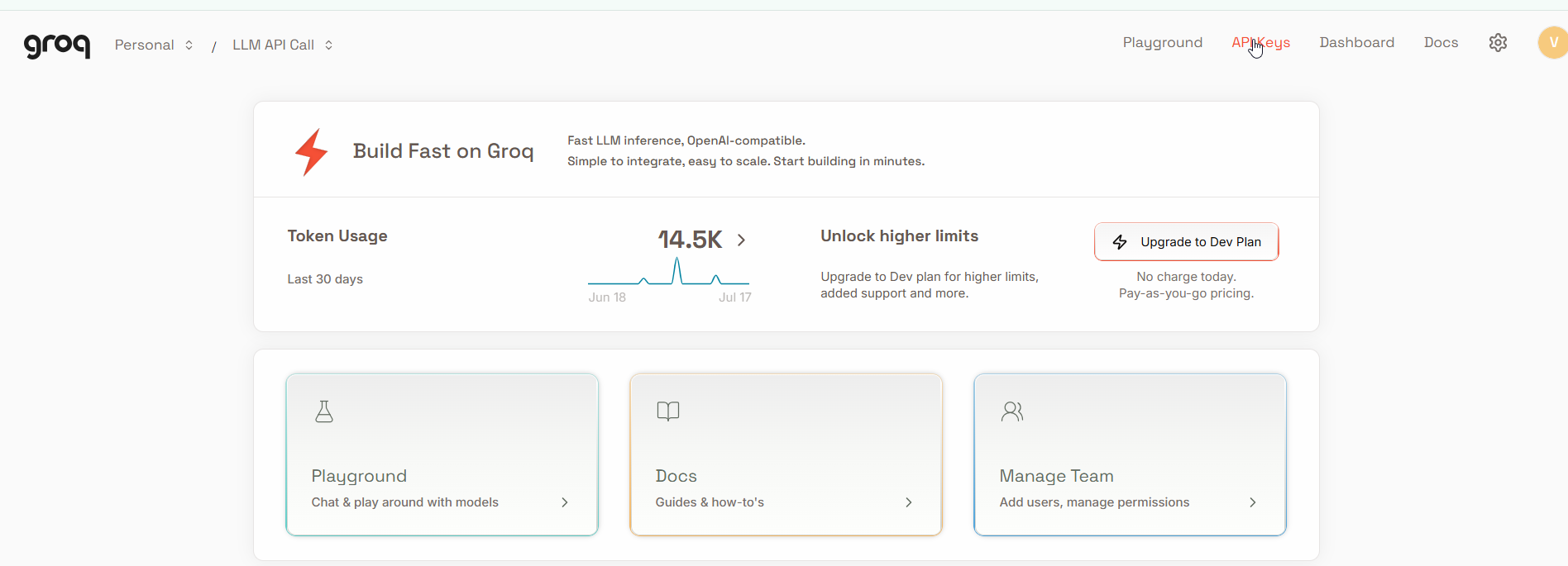Click the Unlock higher limits heading

899,236
